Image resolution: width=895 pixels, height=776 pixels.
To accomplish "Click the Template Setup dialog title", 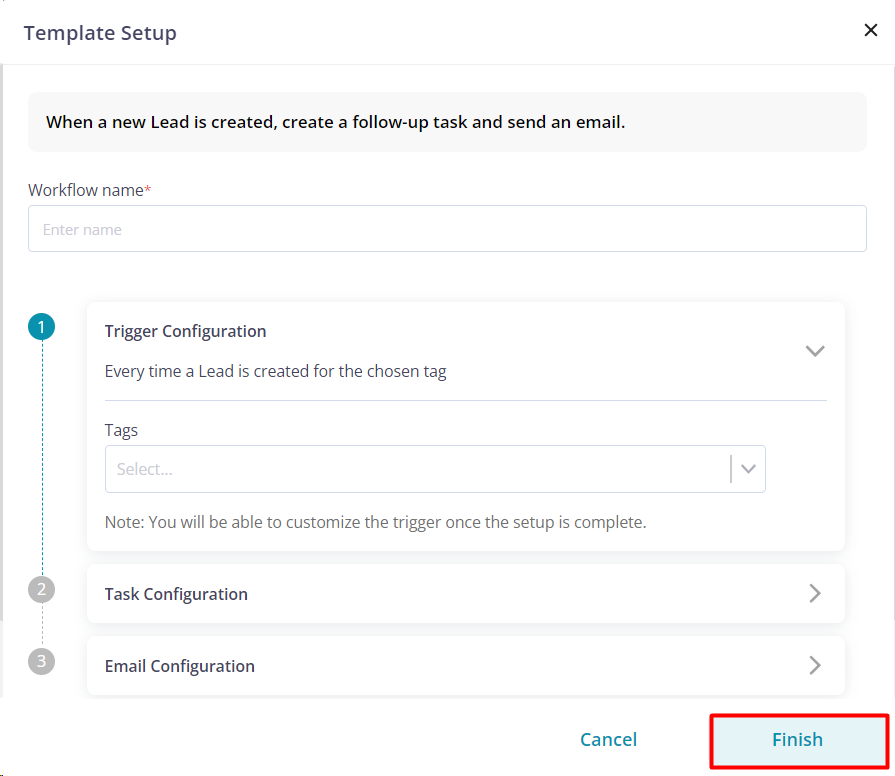I will (x=100, y=33).
